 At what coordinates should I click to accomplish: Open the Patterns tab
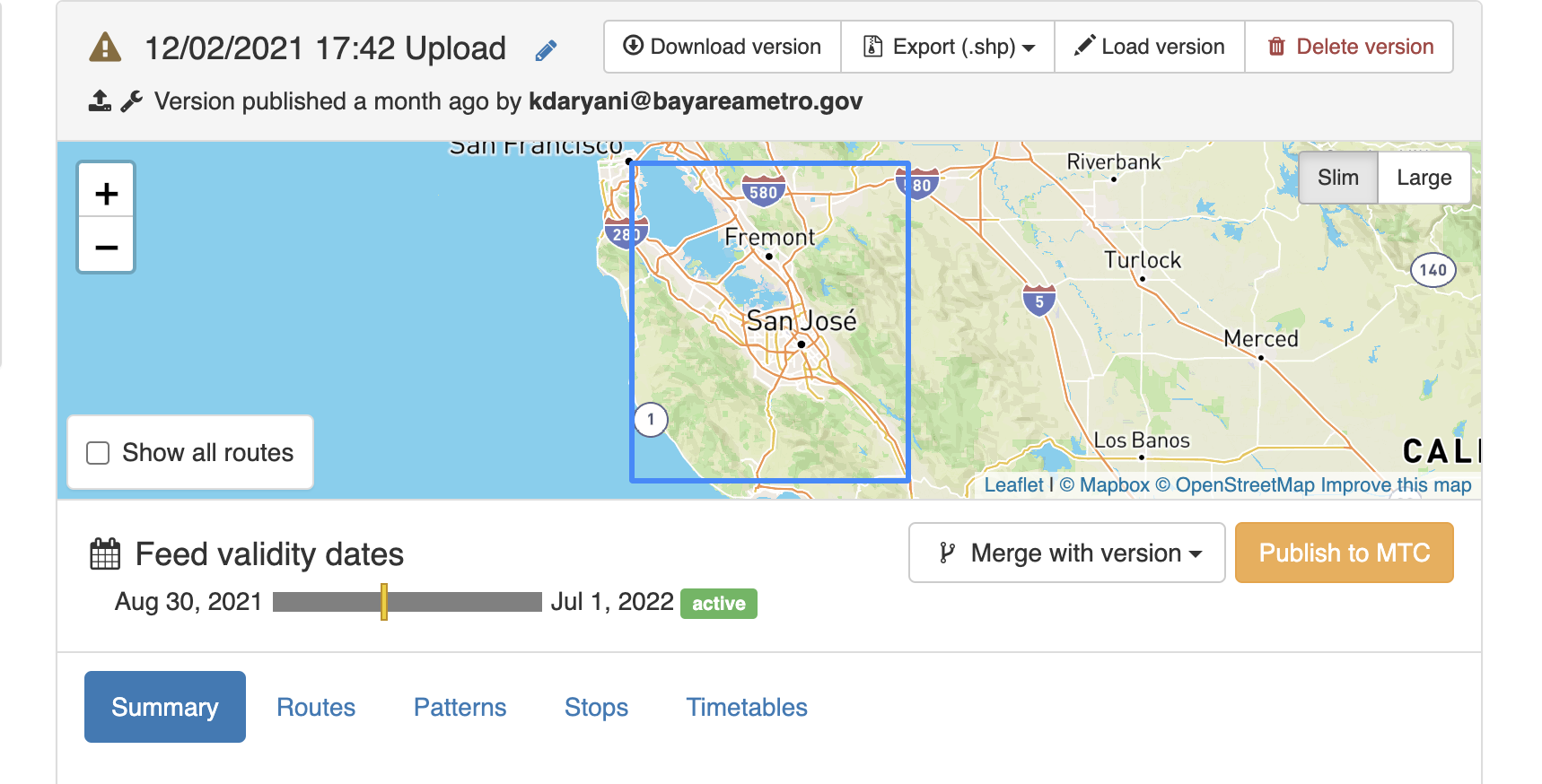(x=460, y=707)
